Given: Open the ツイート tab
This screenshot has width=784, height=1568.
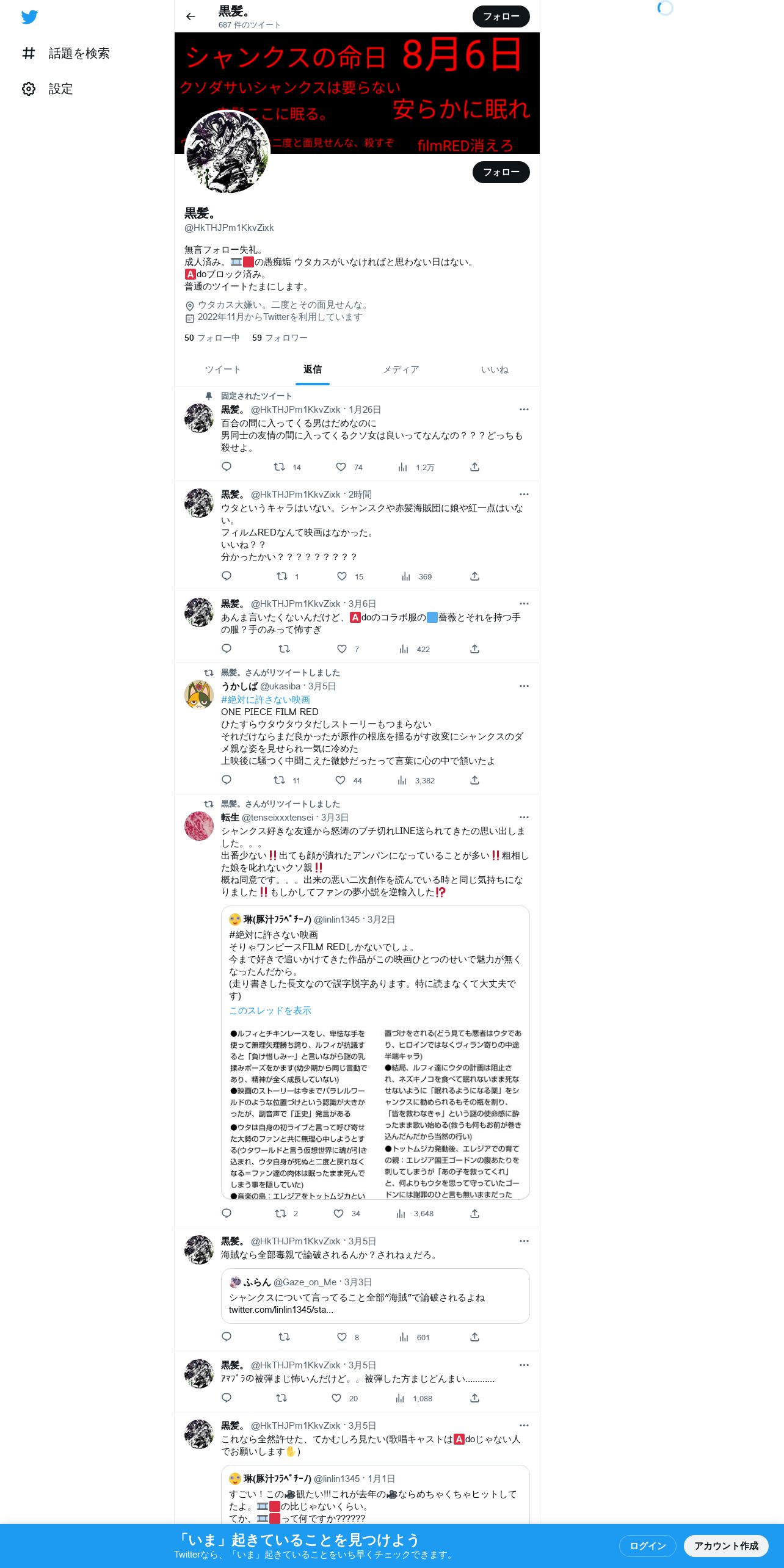Looking at the screenshot, I should 223,369.
